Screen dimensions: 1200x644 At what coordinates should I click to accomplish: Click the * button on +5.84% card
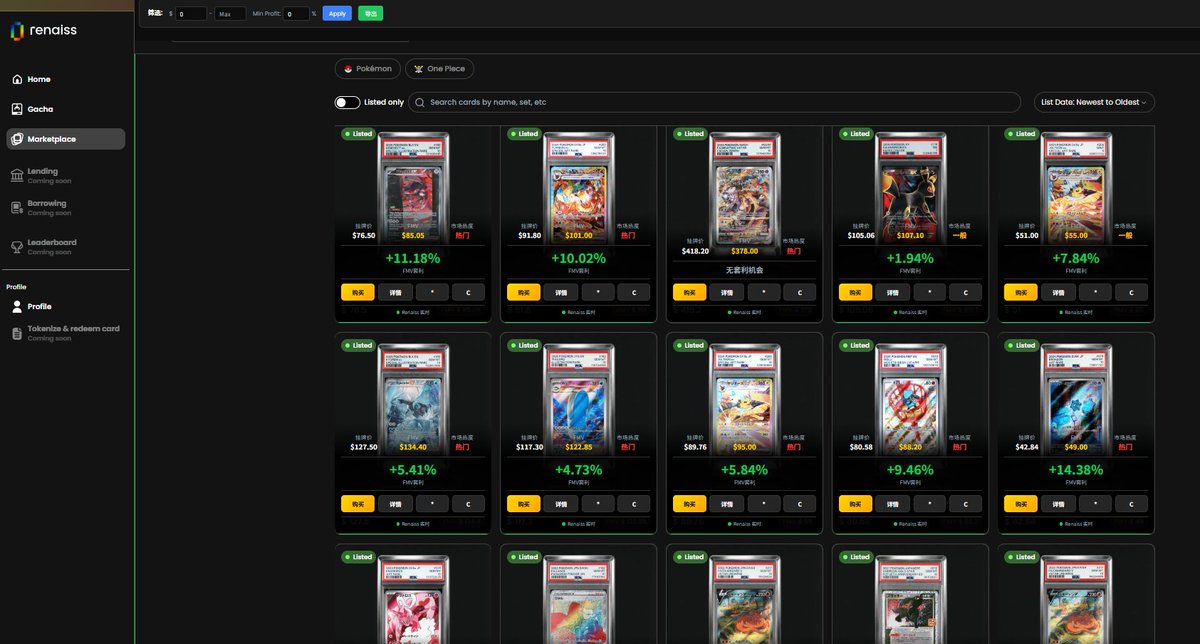click(x=764, y=504)
